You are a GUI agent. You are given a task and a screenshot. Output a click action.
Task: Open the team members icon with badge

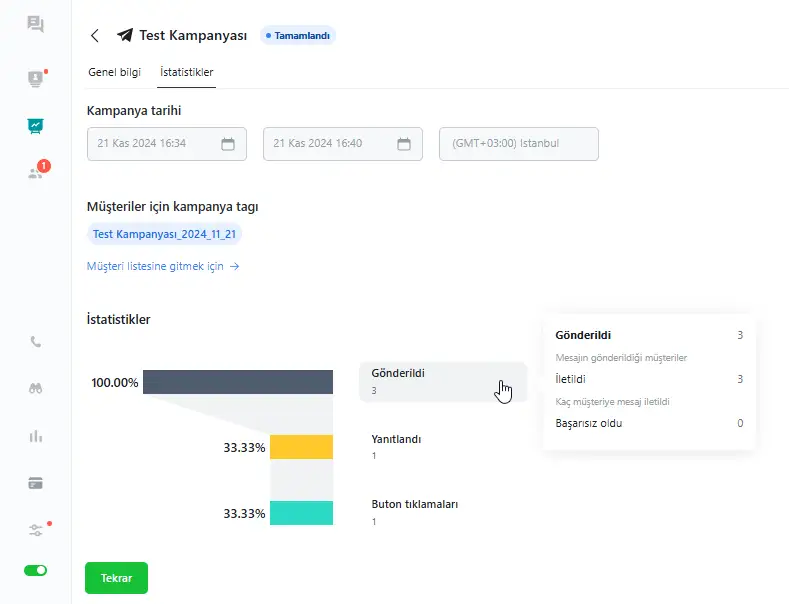point(36,172)
